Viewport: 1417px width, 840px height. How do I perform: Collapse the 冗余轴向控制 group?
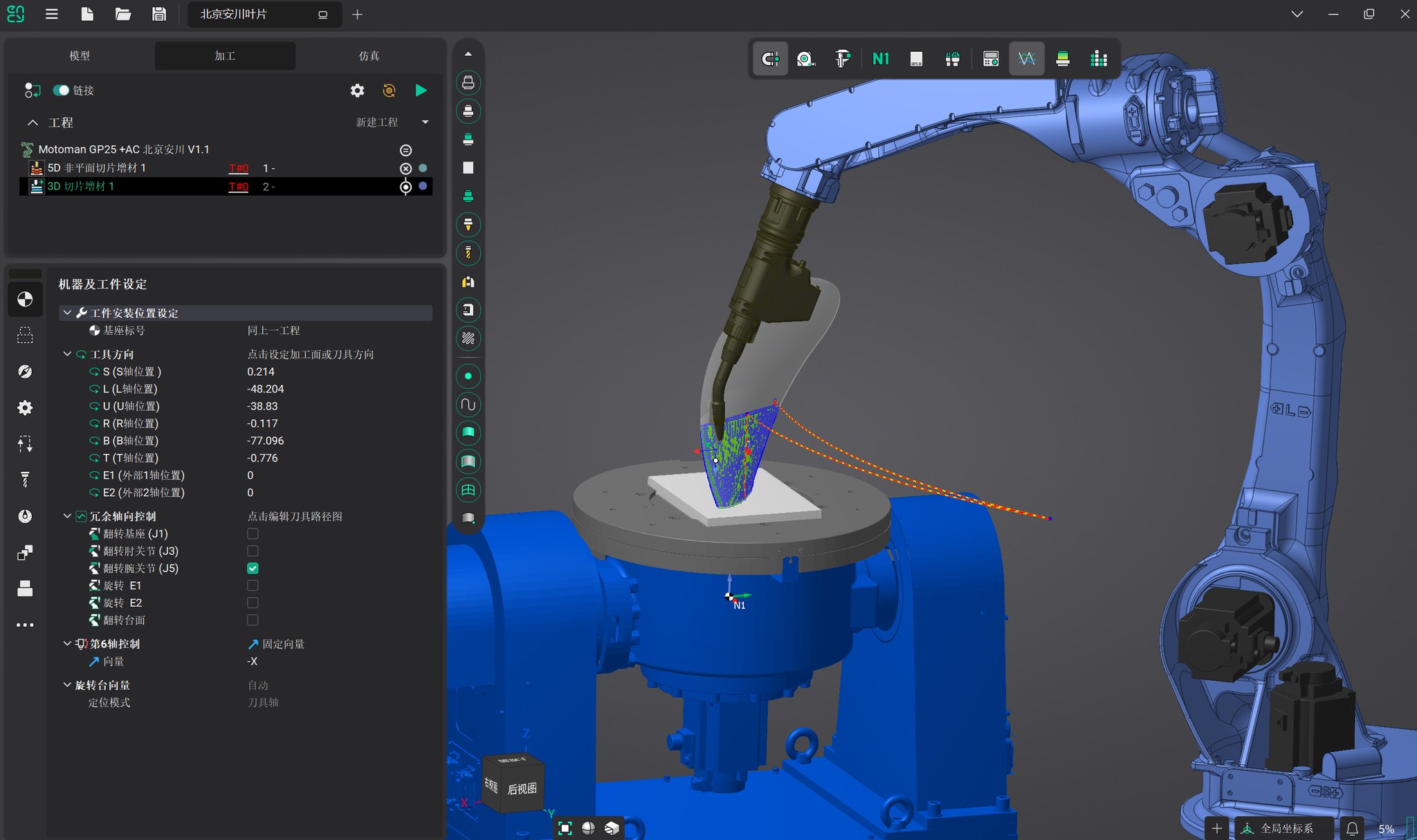[67, 516]
